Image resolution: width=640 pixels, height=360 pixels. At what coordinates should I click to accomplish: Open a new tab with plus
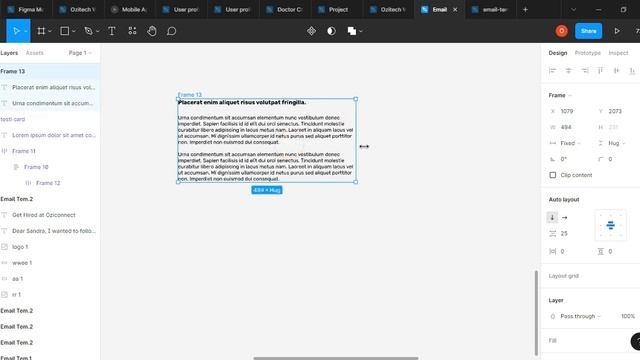point(525,9)
